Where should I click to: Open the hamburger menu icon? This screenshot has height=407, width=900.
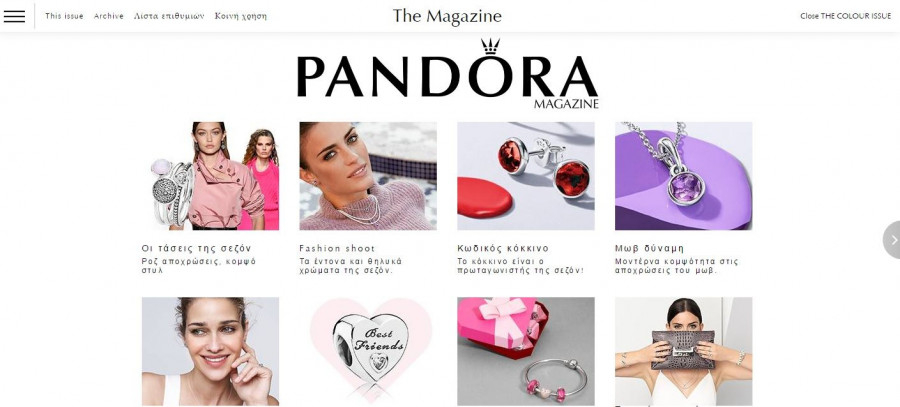pyautogui.click(x=14, y=16)
